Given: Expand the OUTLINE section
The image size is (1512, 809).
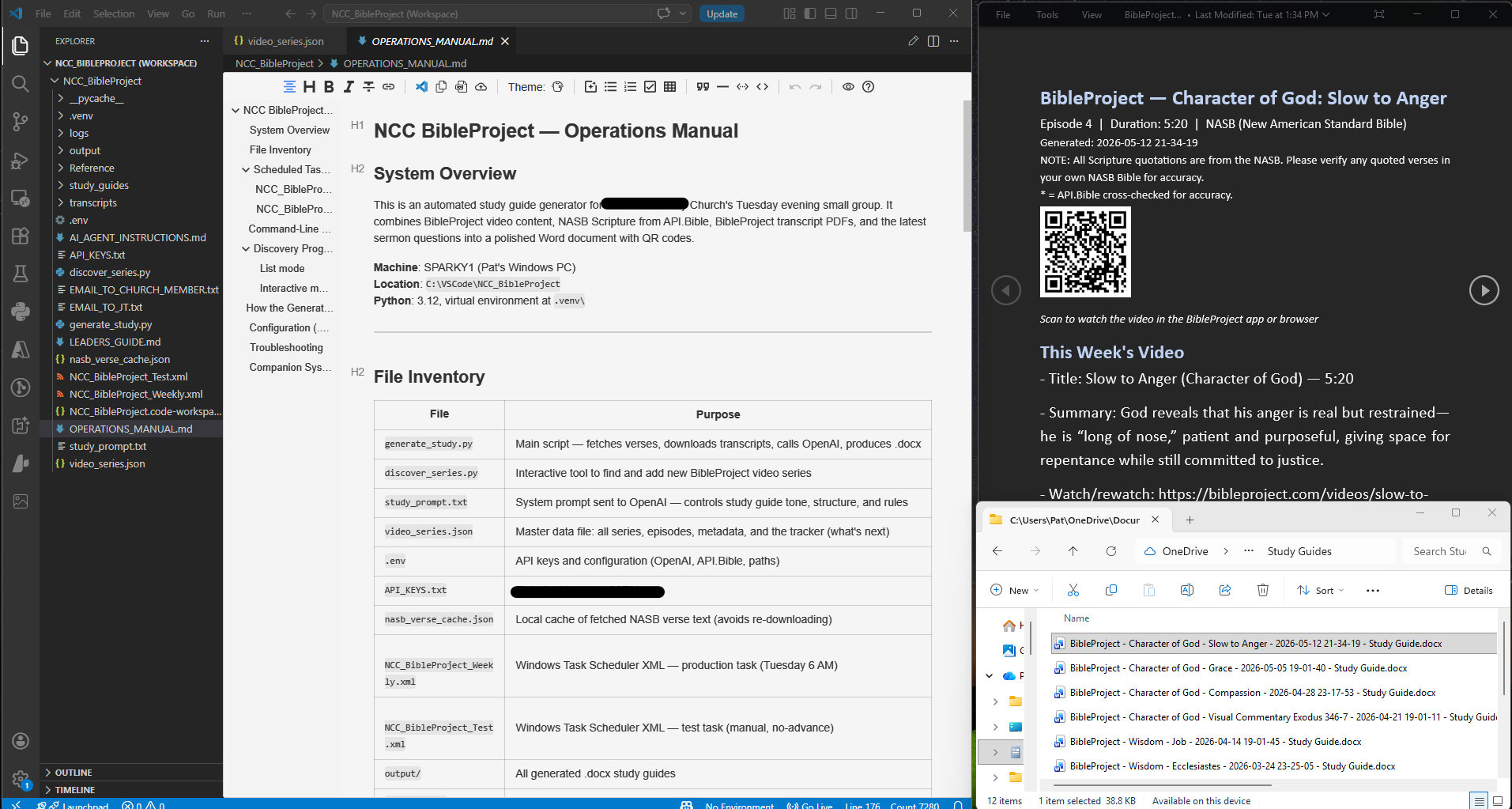Looking at the screenshot, I should [73, 773].
